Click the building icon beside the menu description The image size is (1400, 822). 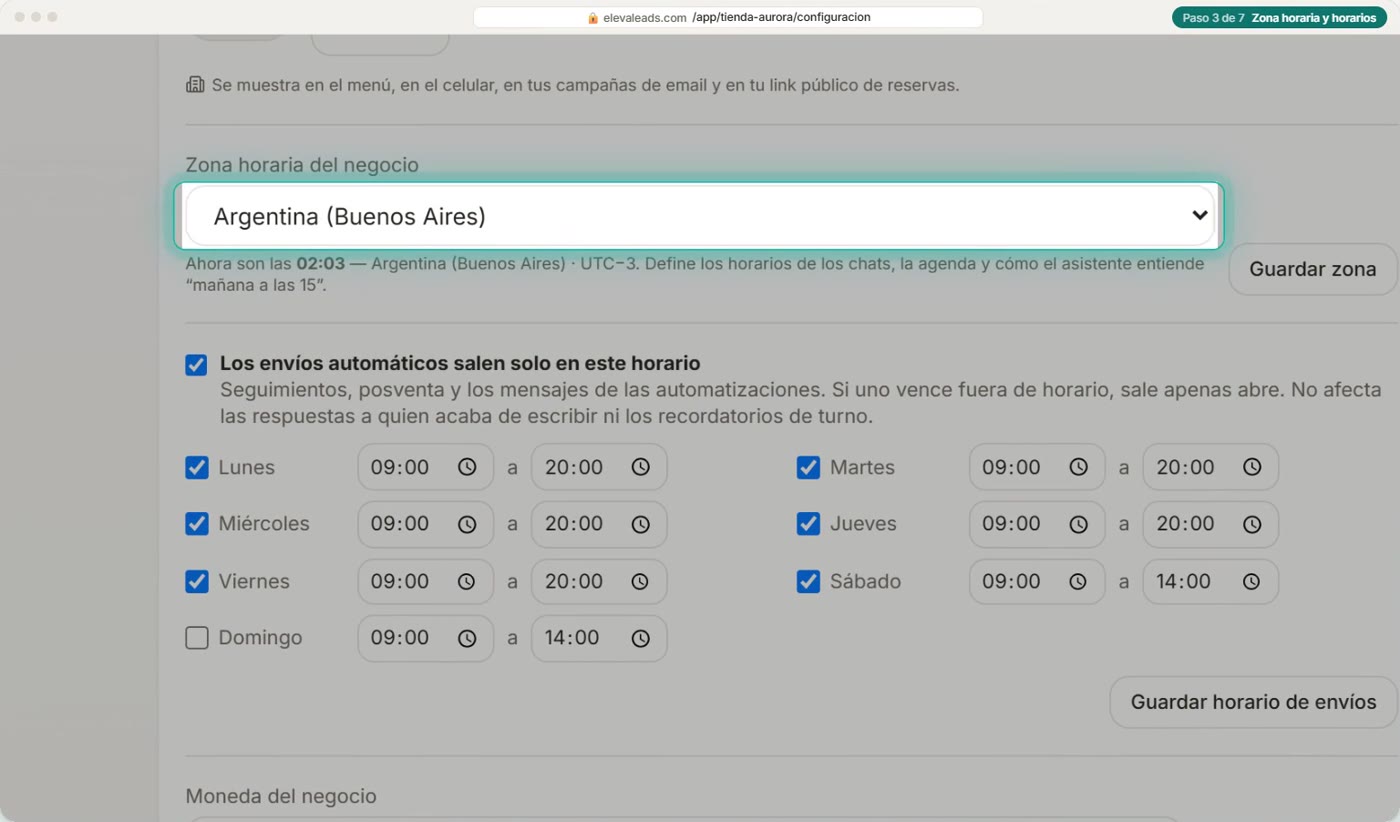pyautogui.click(x=195, y=85)
